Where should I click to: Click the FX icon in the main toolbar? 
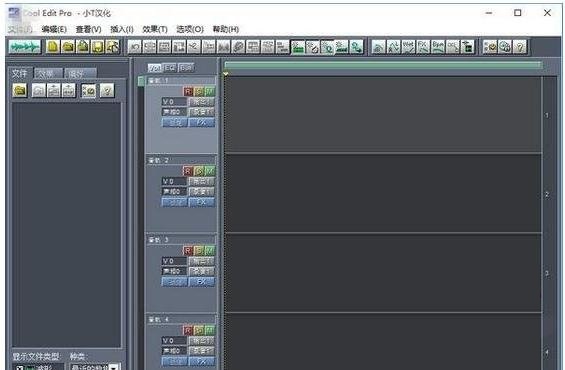pos(423,47)
